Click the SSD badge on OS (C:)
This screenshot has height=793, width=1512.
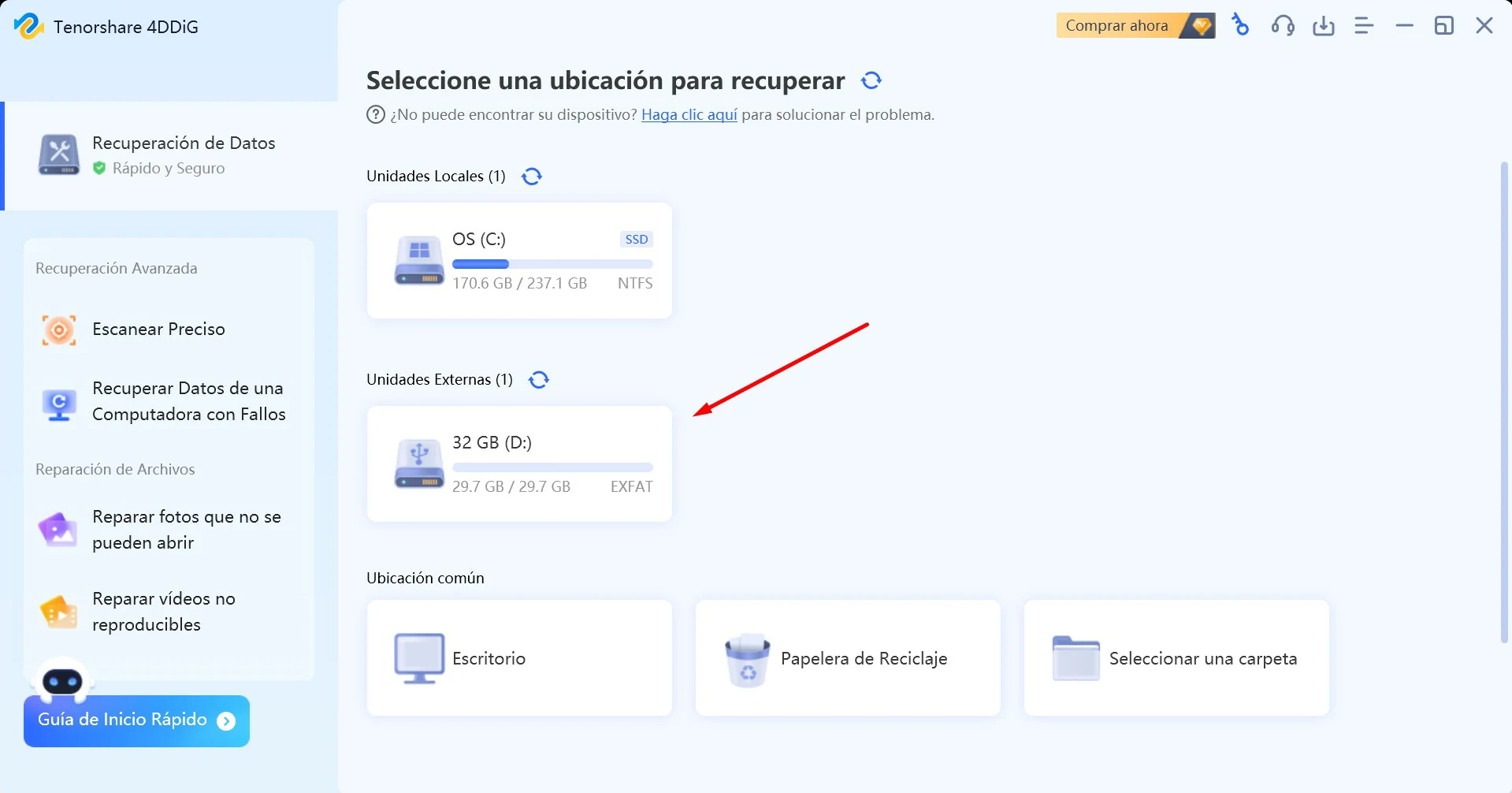point(637,240)
